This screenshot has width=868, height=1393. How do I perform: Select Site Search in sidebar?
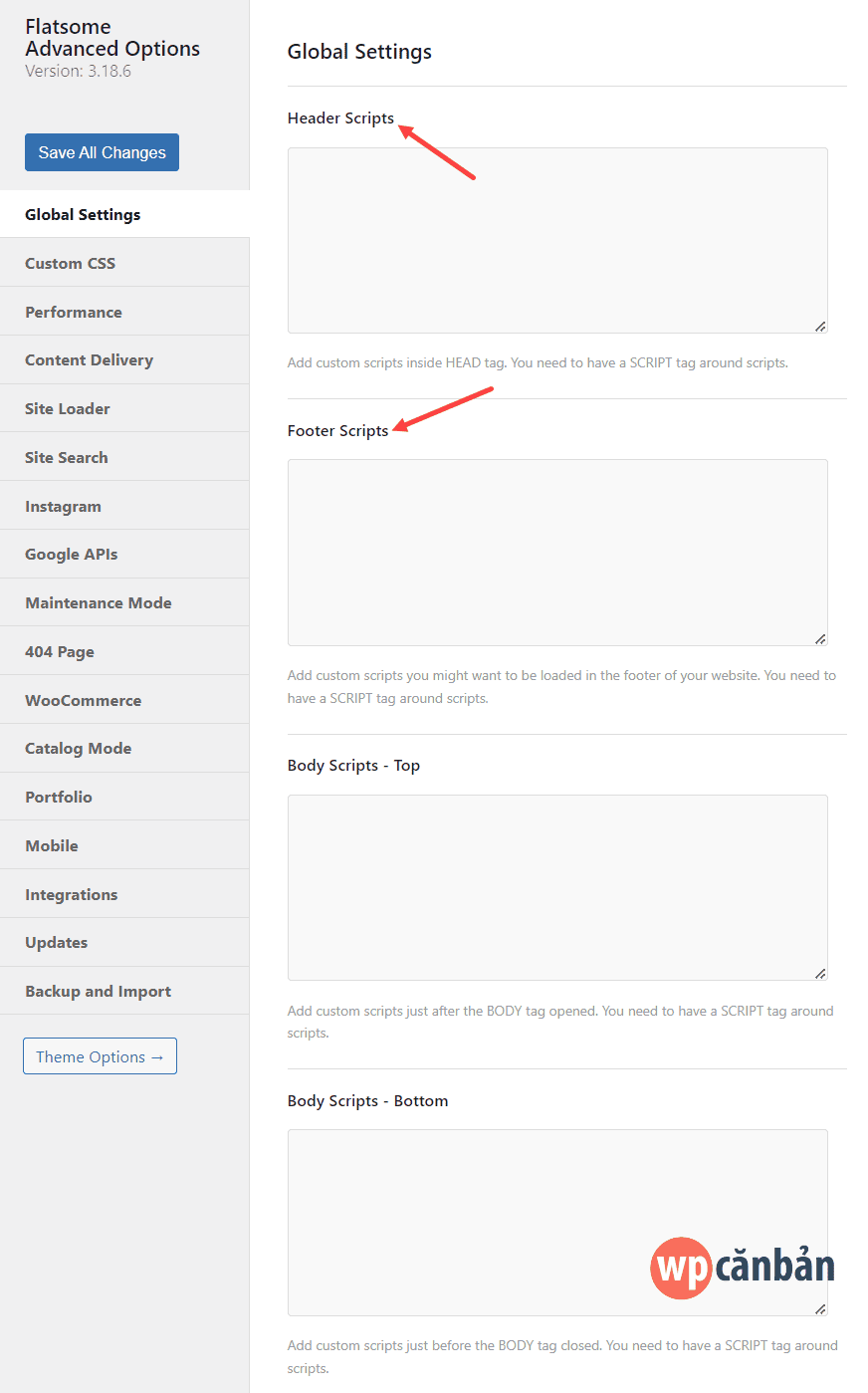click(x=67, y=457)
